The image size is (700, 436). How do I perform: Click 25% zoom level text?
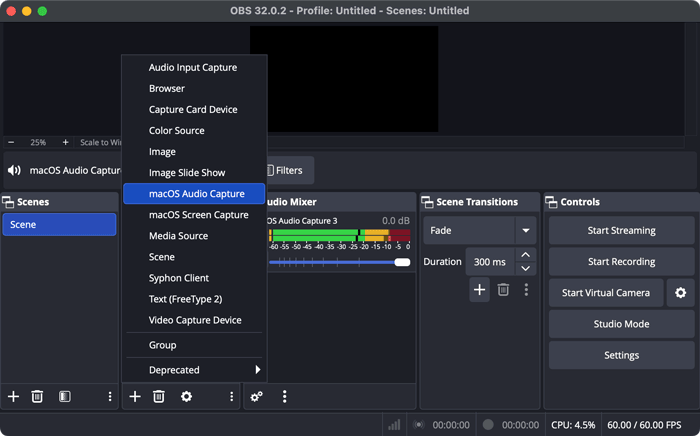[x=38, y=142]
